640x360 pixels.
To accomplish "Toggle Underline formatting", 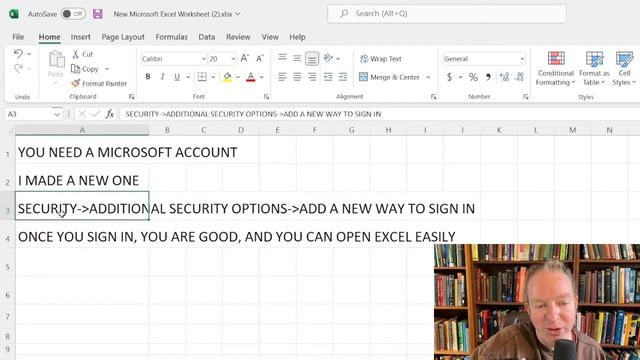I will point(177,77).
